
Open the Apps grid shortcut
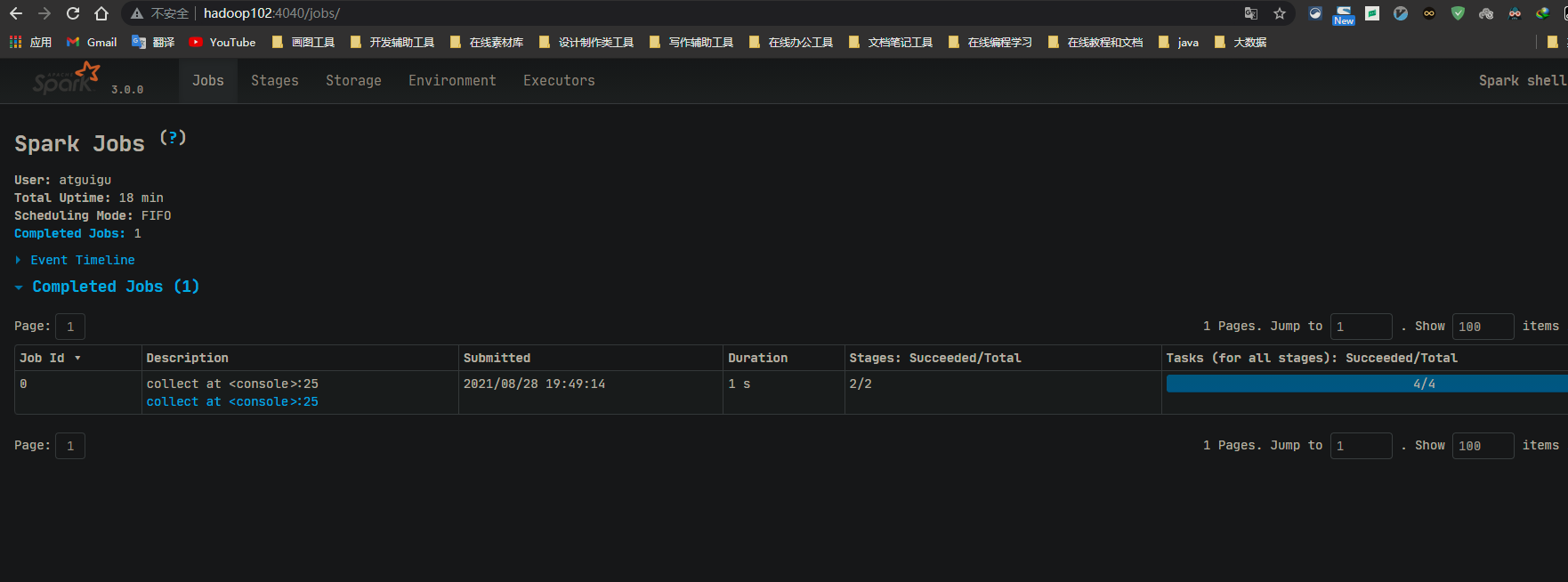pyautogui.click(x=30, y=42)
